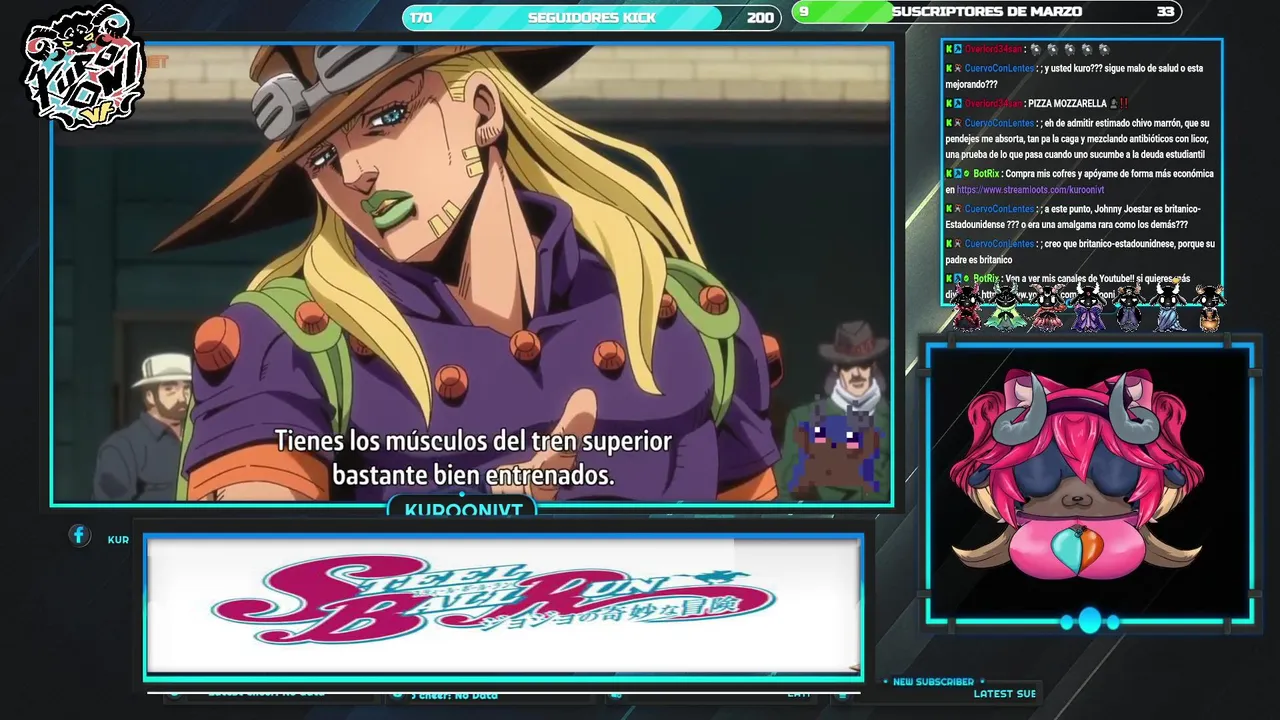Viewport: 1280px width, 720px height.
Task: Click the "NEW SUBSCRIBER" label
Action: 934,682
